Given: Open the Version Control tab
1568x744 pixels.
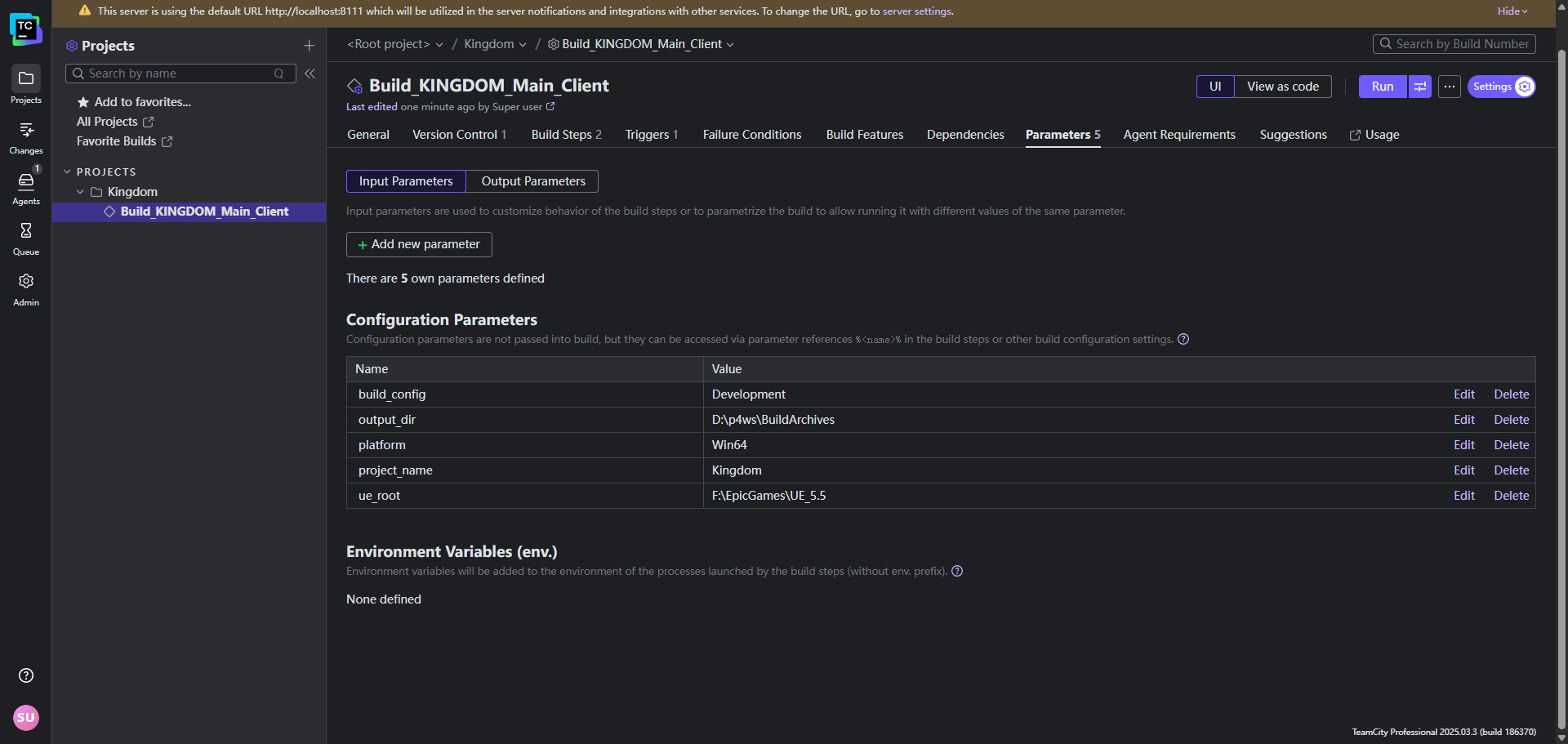Looking at the screenshot, I should [x=459, y=135].
